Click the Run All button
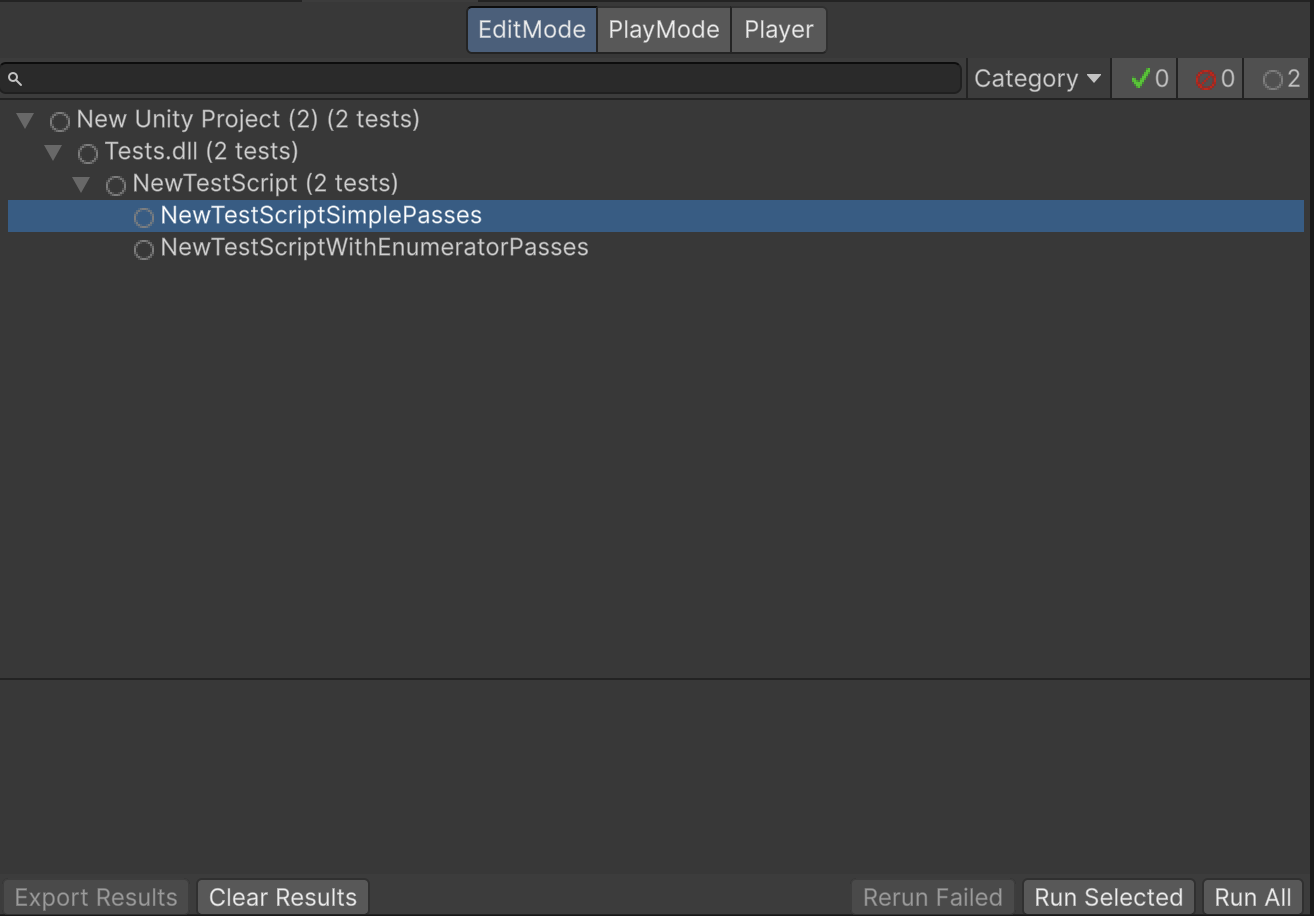The height and width of the screenshot is (916, 1314). 1252,896
